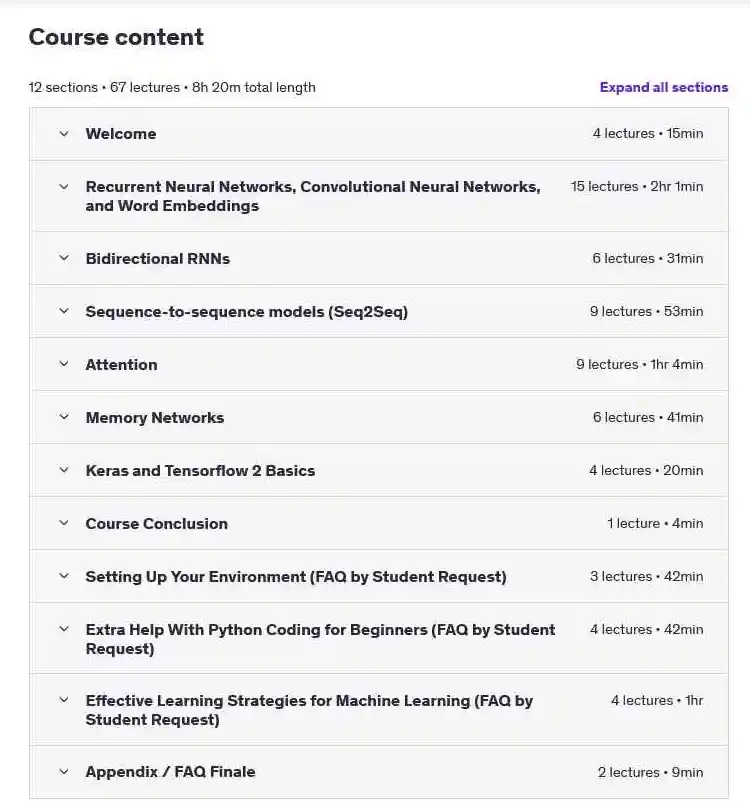The image size is (750, 807).
Task: Click the Expand all sections link
Action: [x=664, y=87]
